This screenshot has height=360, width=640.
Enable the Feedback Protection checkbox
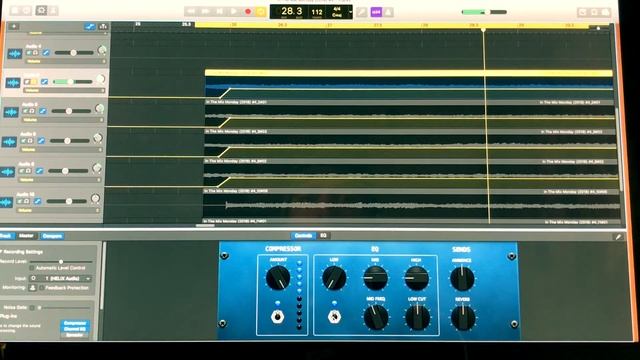coord(42,288)
